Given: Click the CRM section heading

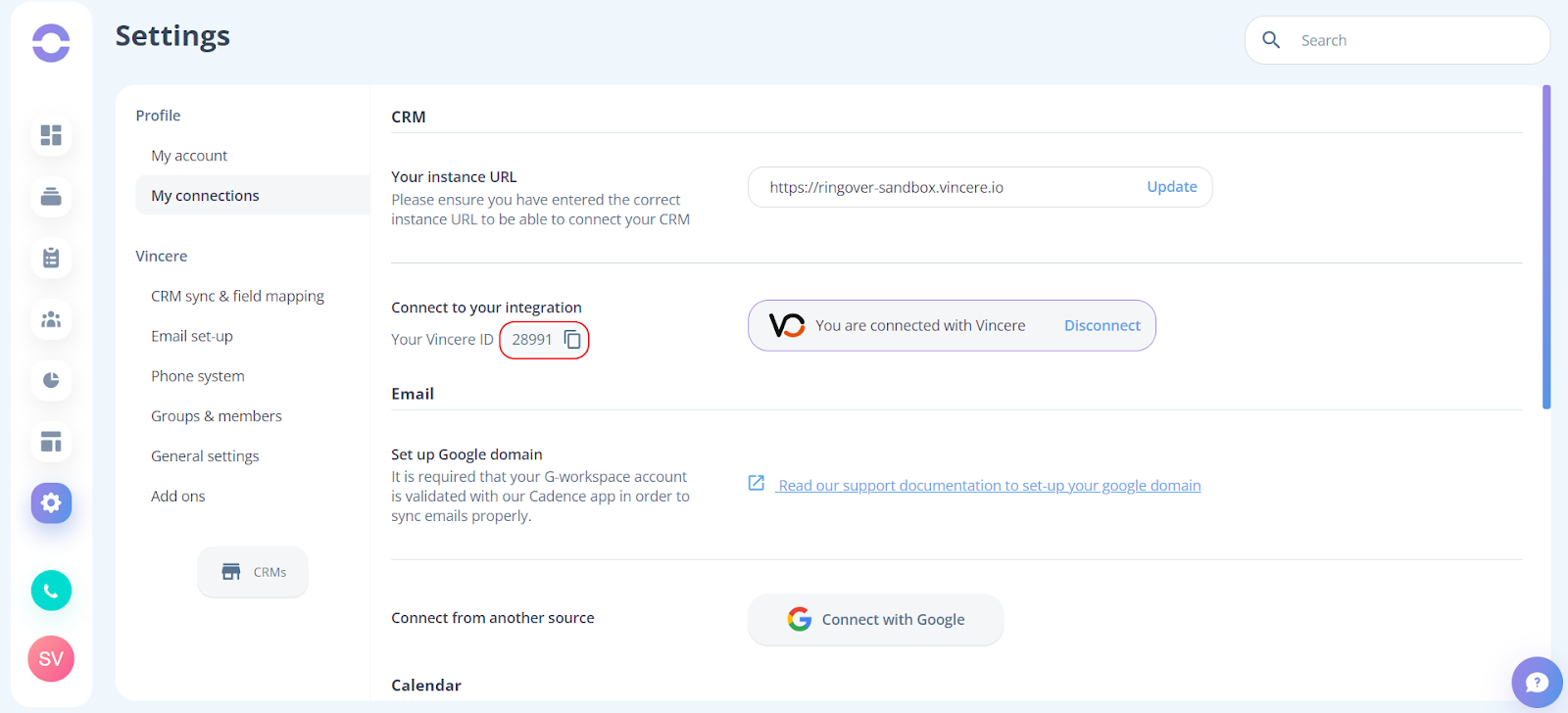Looking at the screenshot, I should (409, 117).
